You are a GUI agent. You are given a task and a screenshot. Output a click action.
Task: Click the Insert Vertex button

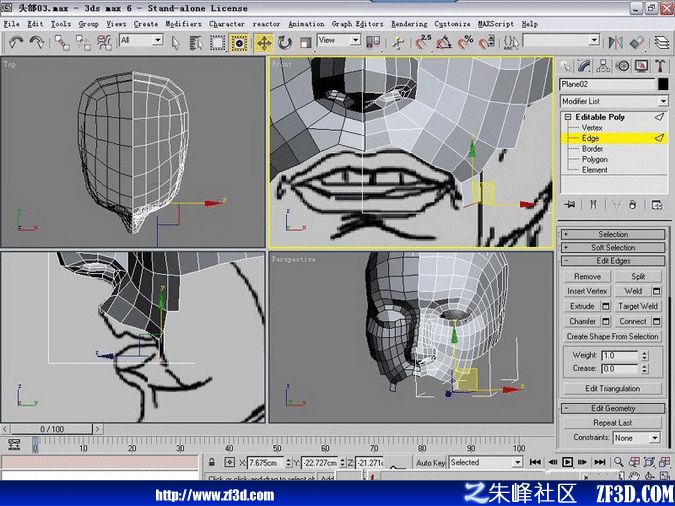587,291
